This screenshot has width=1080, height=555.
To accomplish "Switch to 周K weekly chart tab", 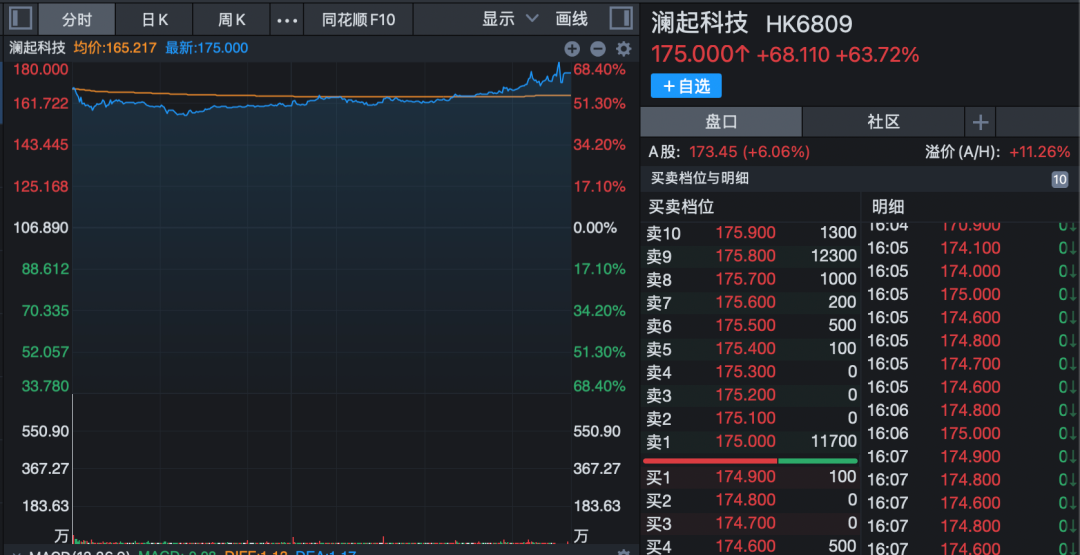I will 231,19.
